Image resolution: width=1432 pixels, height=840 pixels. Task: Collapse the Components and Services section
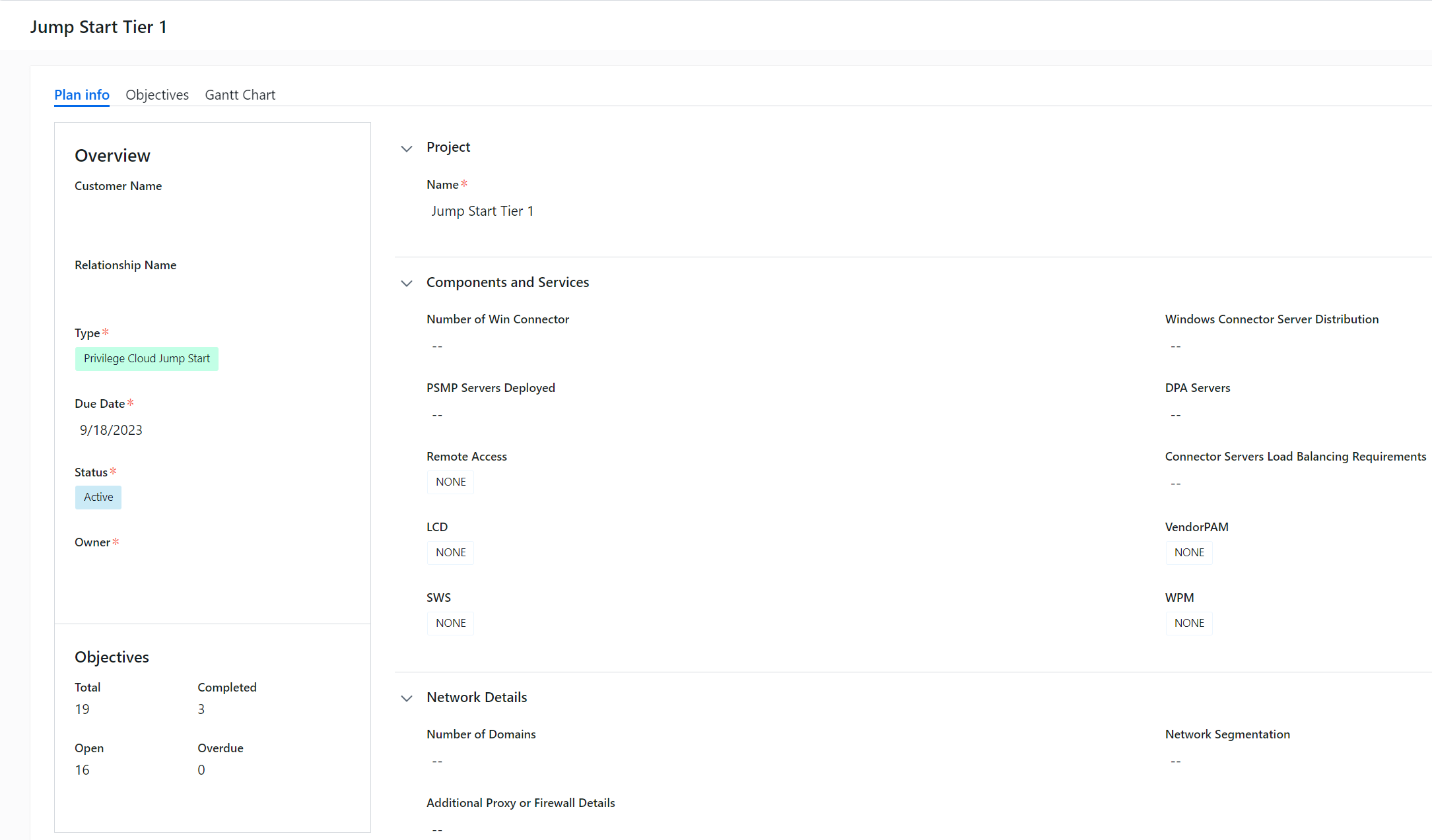[406, 283]
